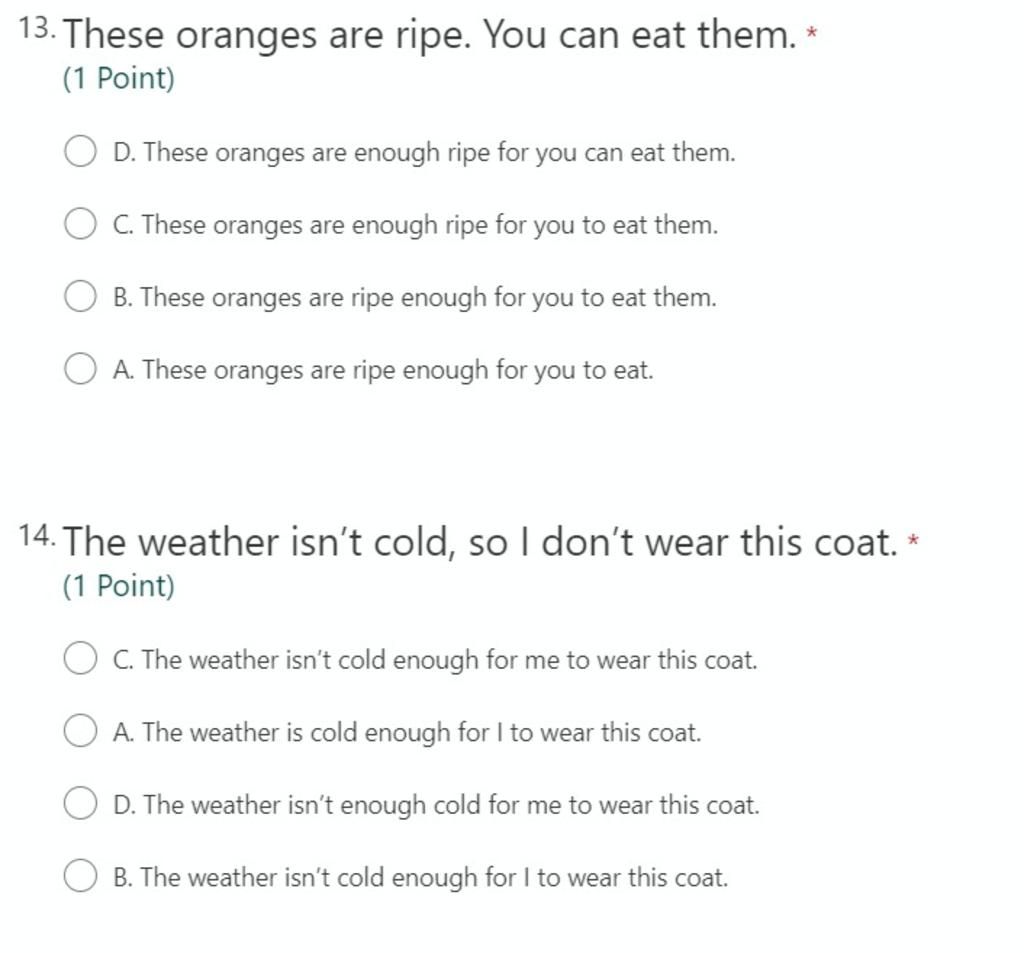Screen dimensions: 1024x953
Task: Click '(1 Point)' label under question 13
Action: [x=119, y=78]
